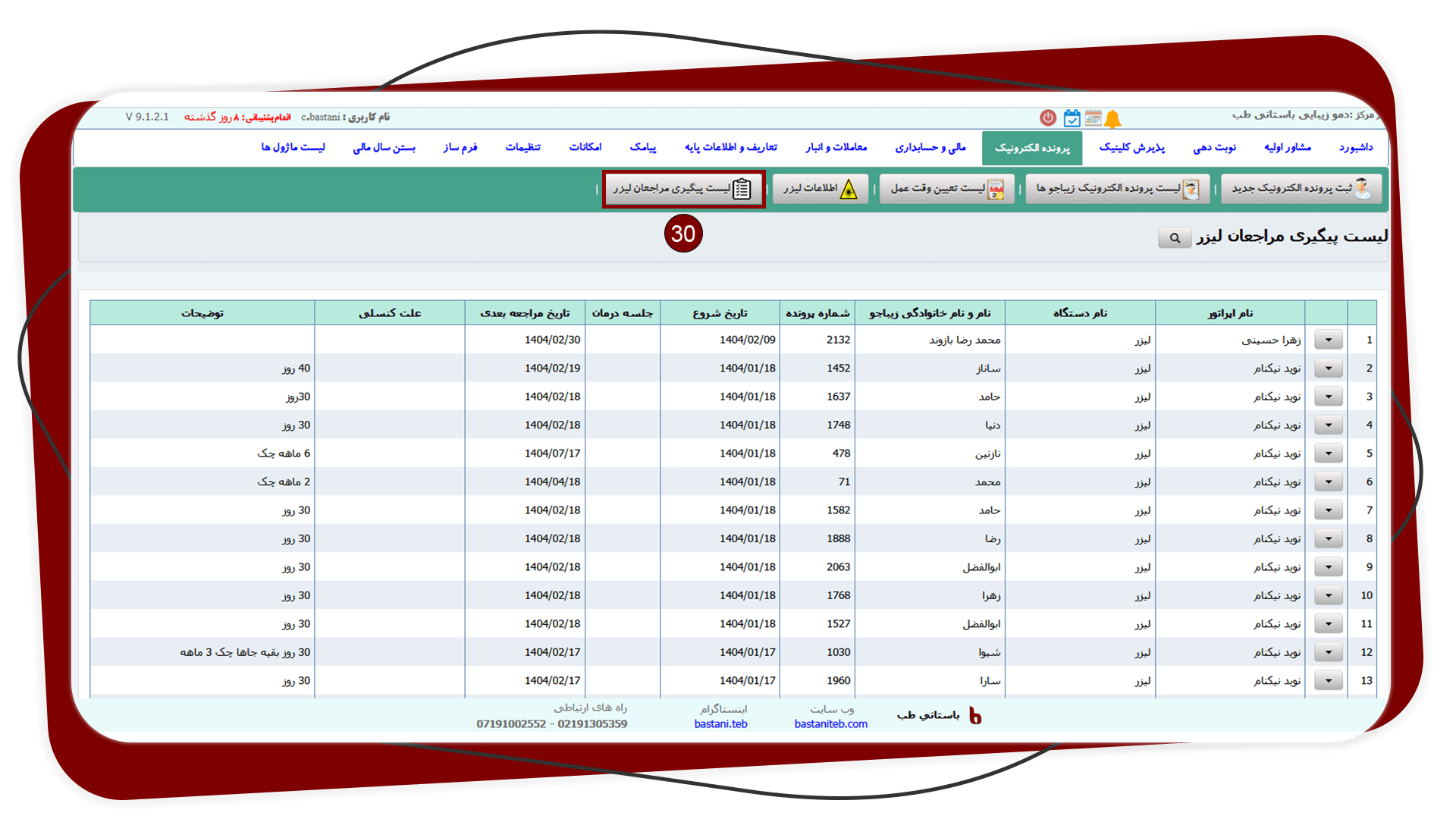Expand row 1 action dropdown (زهرا حسینی)
1456x819 pixels.
tap(1328, 340)
